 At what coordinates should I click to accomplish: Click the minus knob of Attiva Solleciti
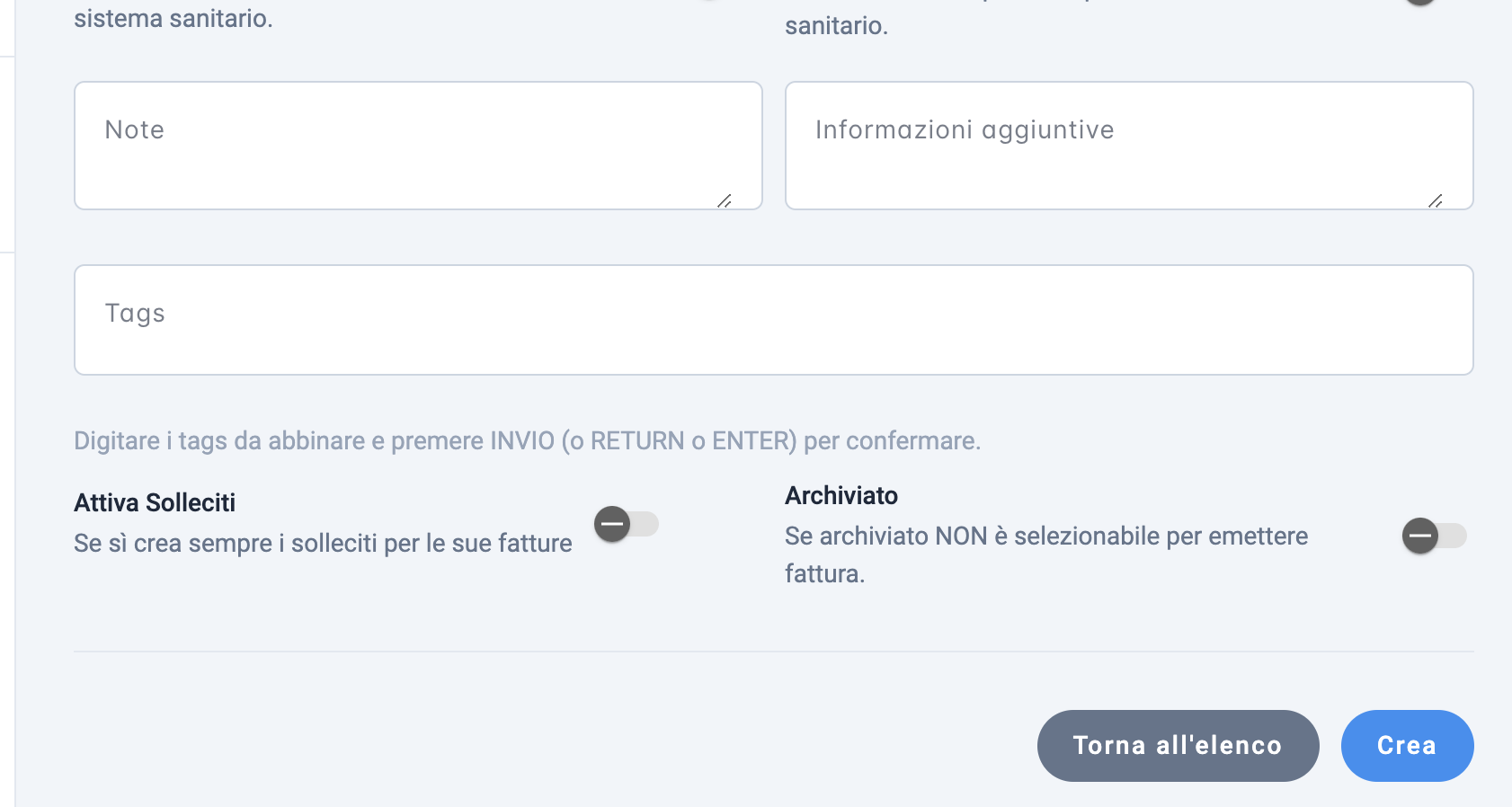(612, 524)
